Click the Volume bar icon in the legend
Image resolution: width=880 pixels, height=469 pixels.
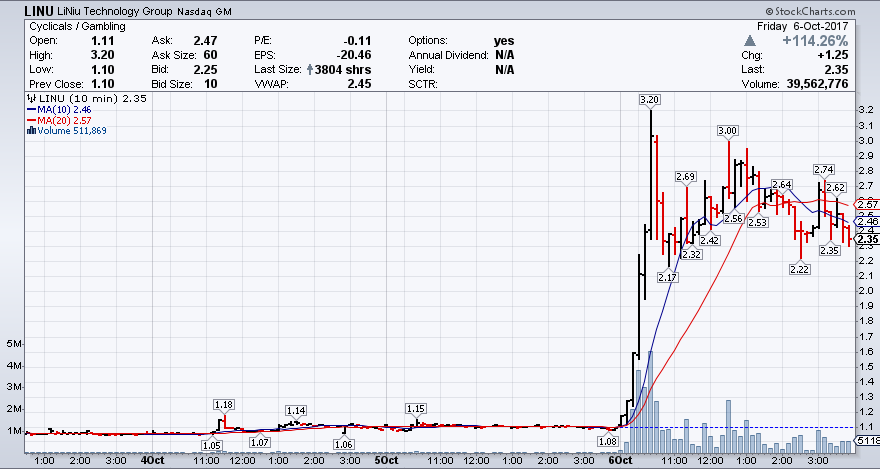[x=31, y=130]
